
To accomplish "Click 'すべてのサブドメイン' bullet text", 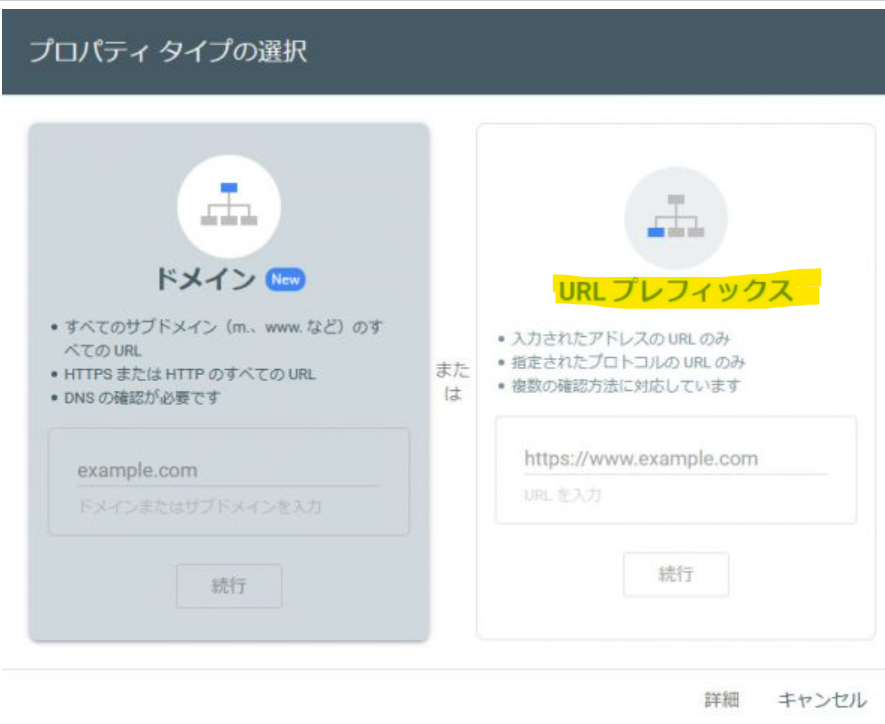I will tap(224, 338).
